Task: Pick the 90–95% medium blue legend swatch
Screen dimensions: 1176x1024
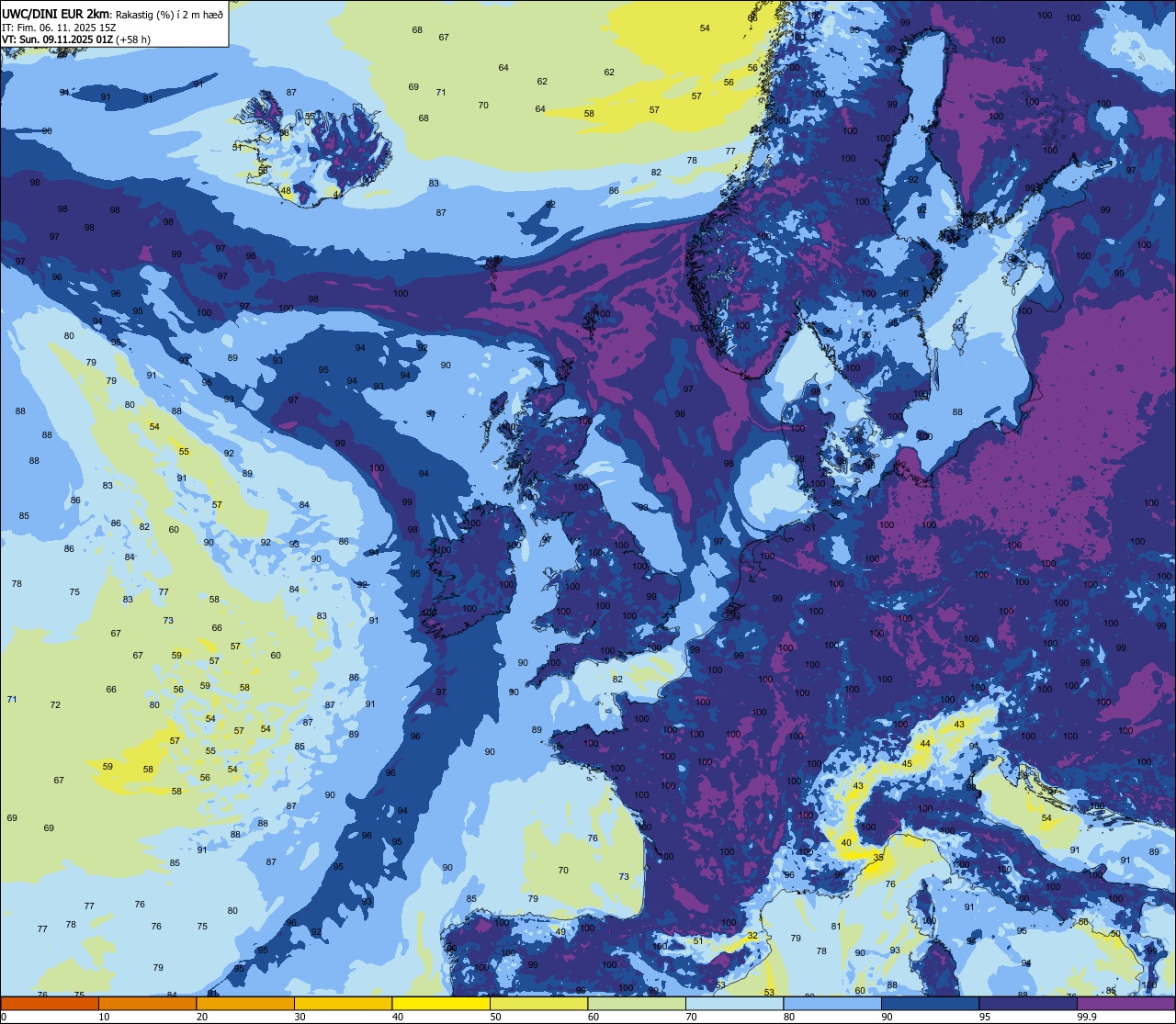Action: coord(930,1003)
